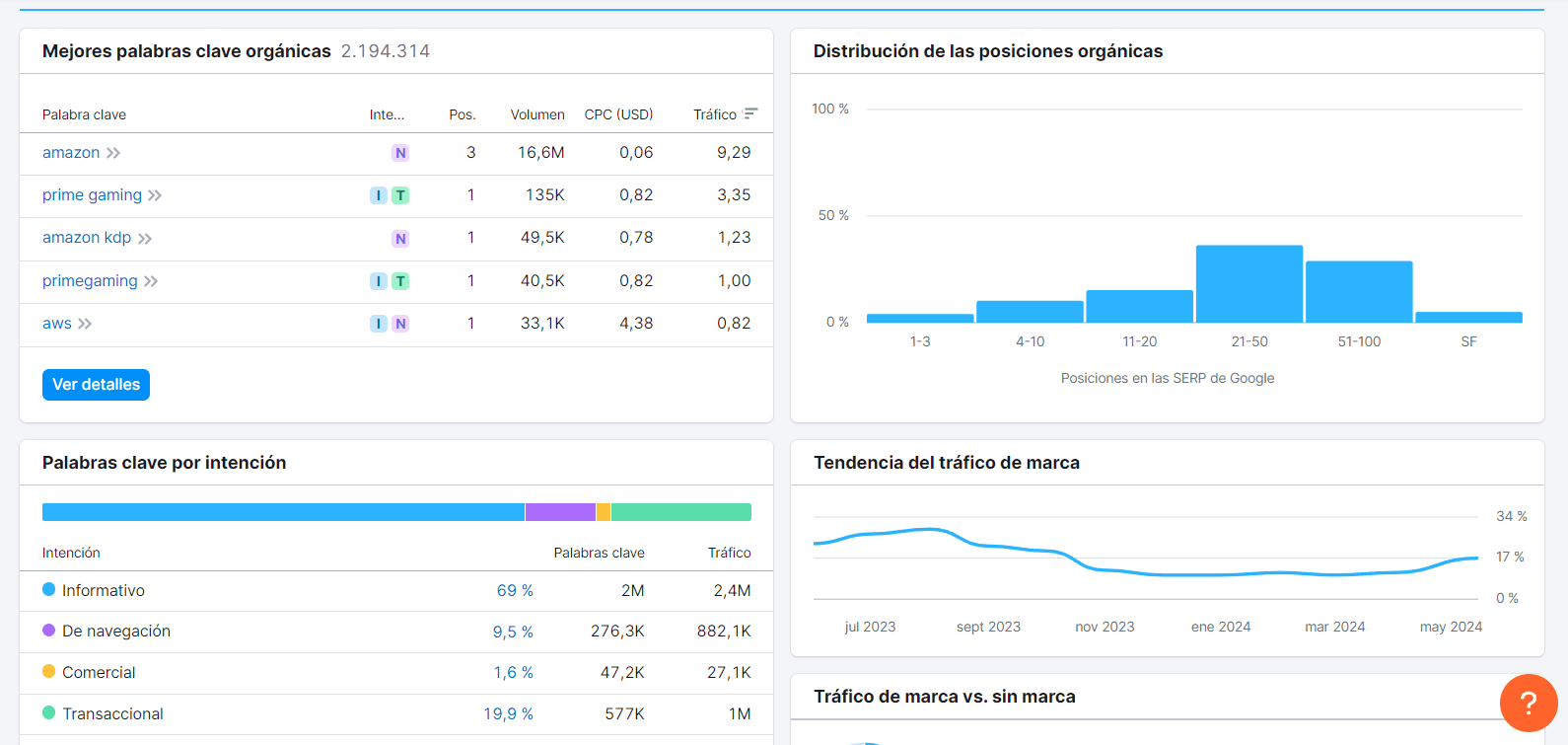1568x745 pixels.
Task: Select the SF positions bar in chart
Action: [1468, 318]
